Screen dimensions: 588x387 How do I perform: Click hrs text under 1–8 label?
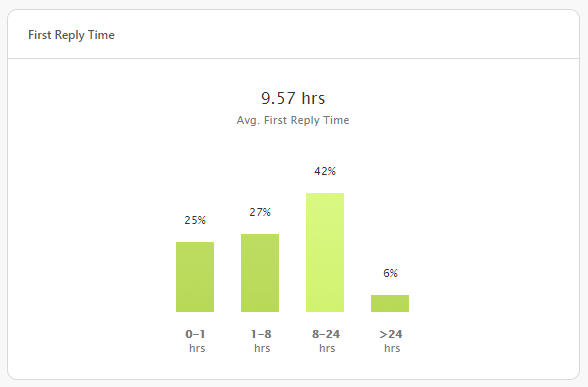(x=262, y=348)
